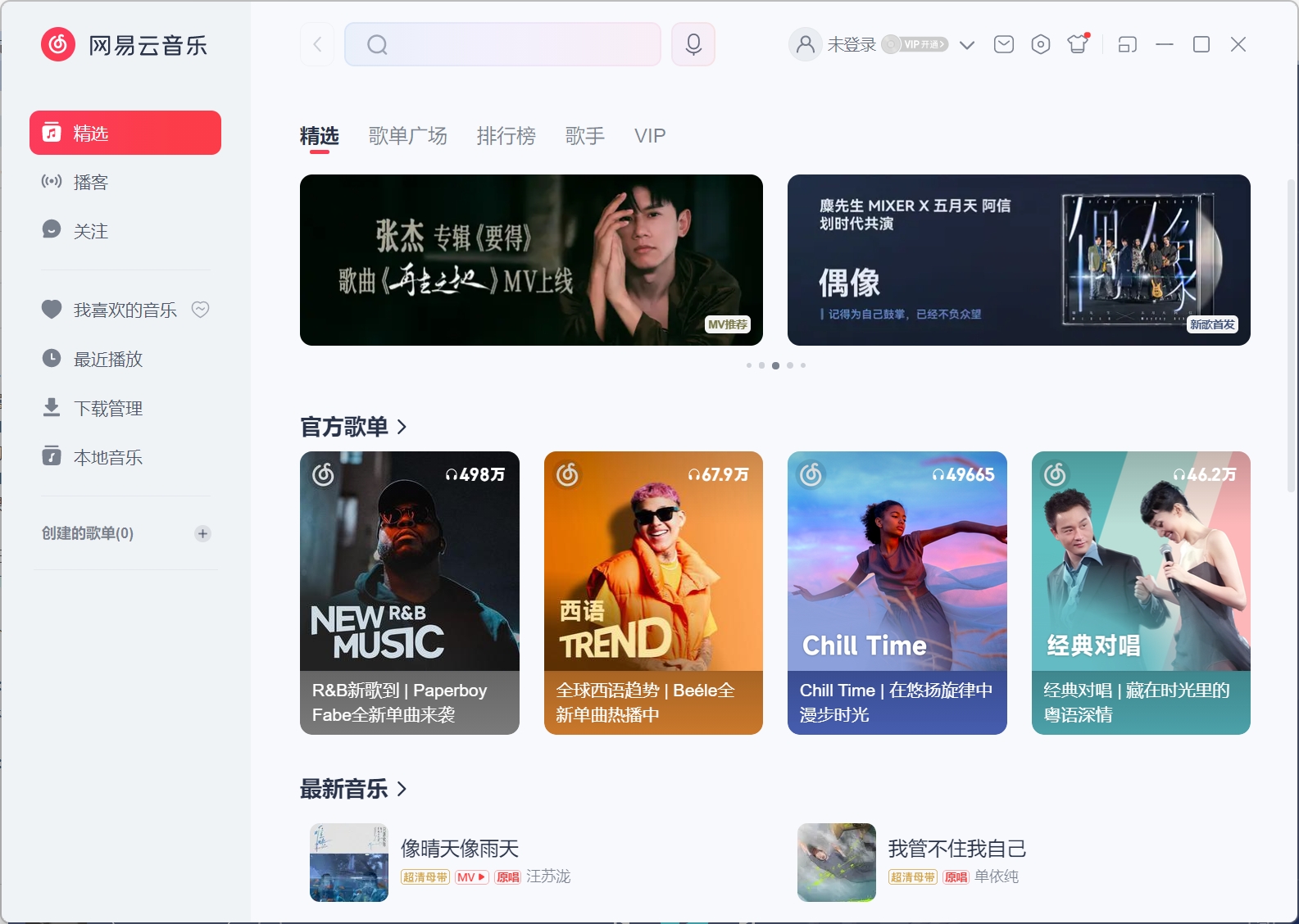Open the messages envelope icon

pos(1004,44)
